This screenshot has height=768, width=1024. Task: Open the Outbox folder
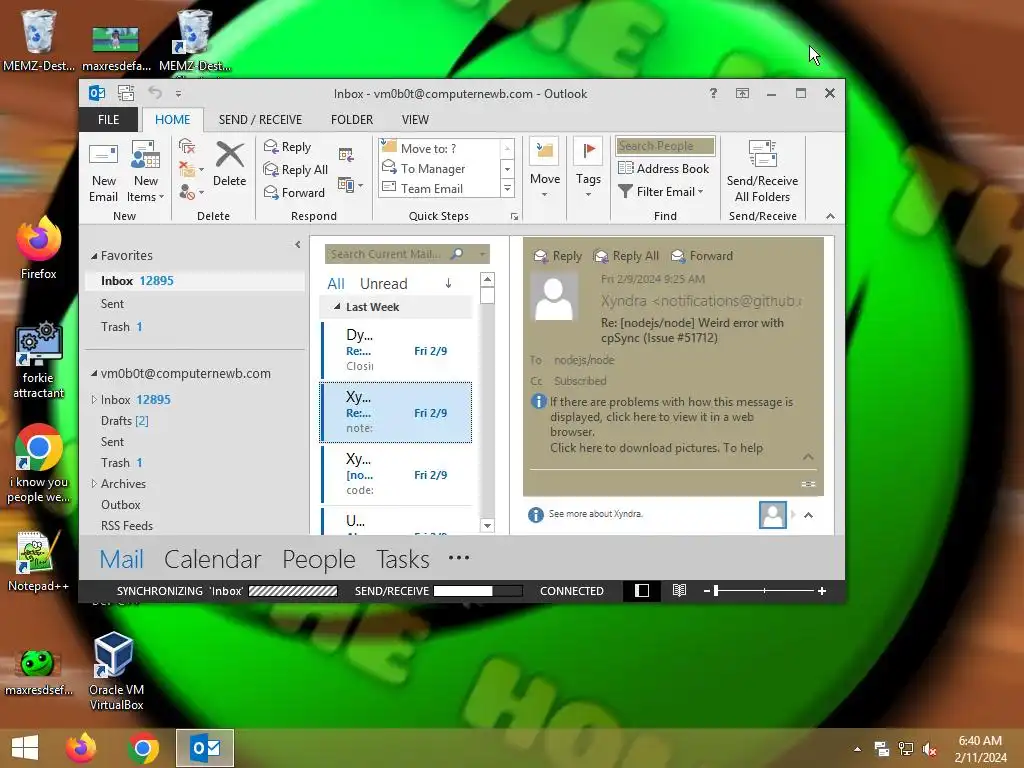coord(120,505)
